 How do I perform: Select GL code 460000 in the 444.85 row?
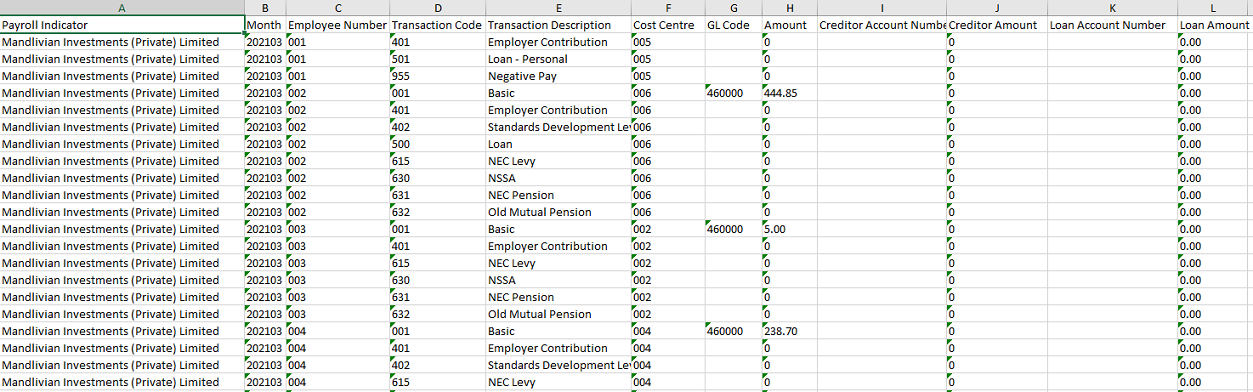(733, 93)
